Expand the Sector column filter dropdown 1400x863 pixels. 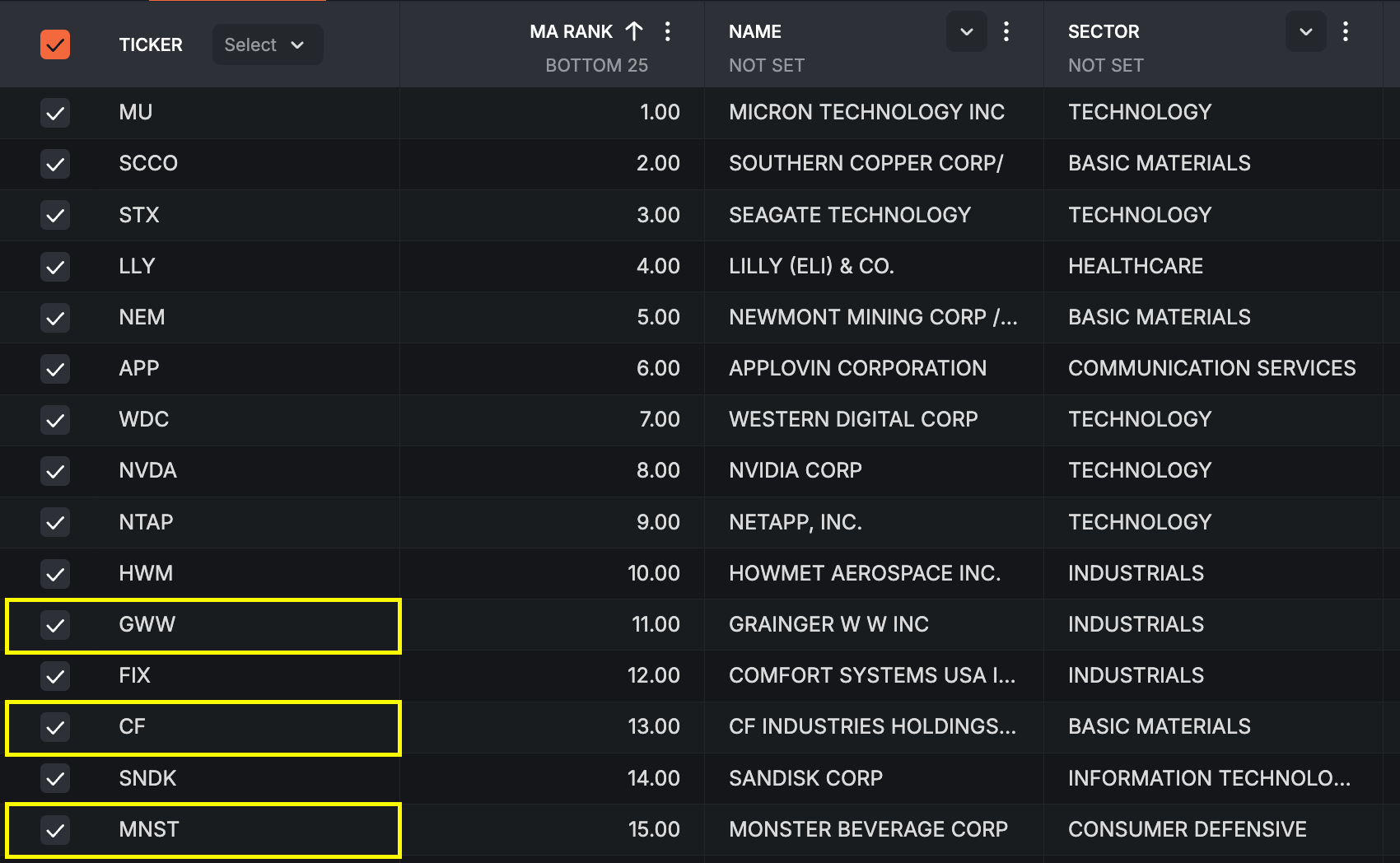point(1306,31)
